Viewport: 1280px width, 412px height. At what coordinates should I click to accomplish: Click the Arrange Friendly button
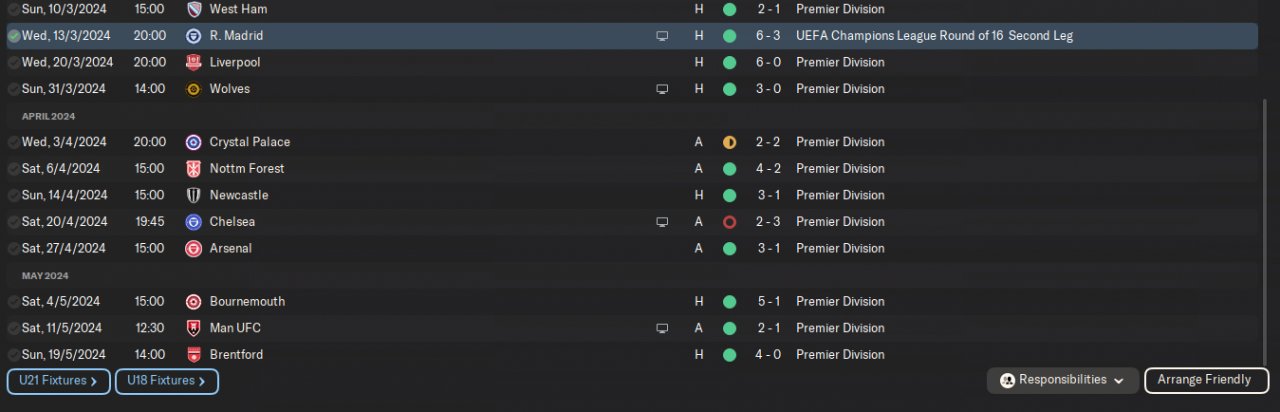1206,380
